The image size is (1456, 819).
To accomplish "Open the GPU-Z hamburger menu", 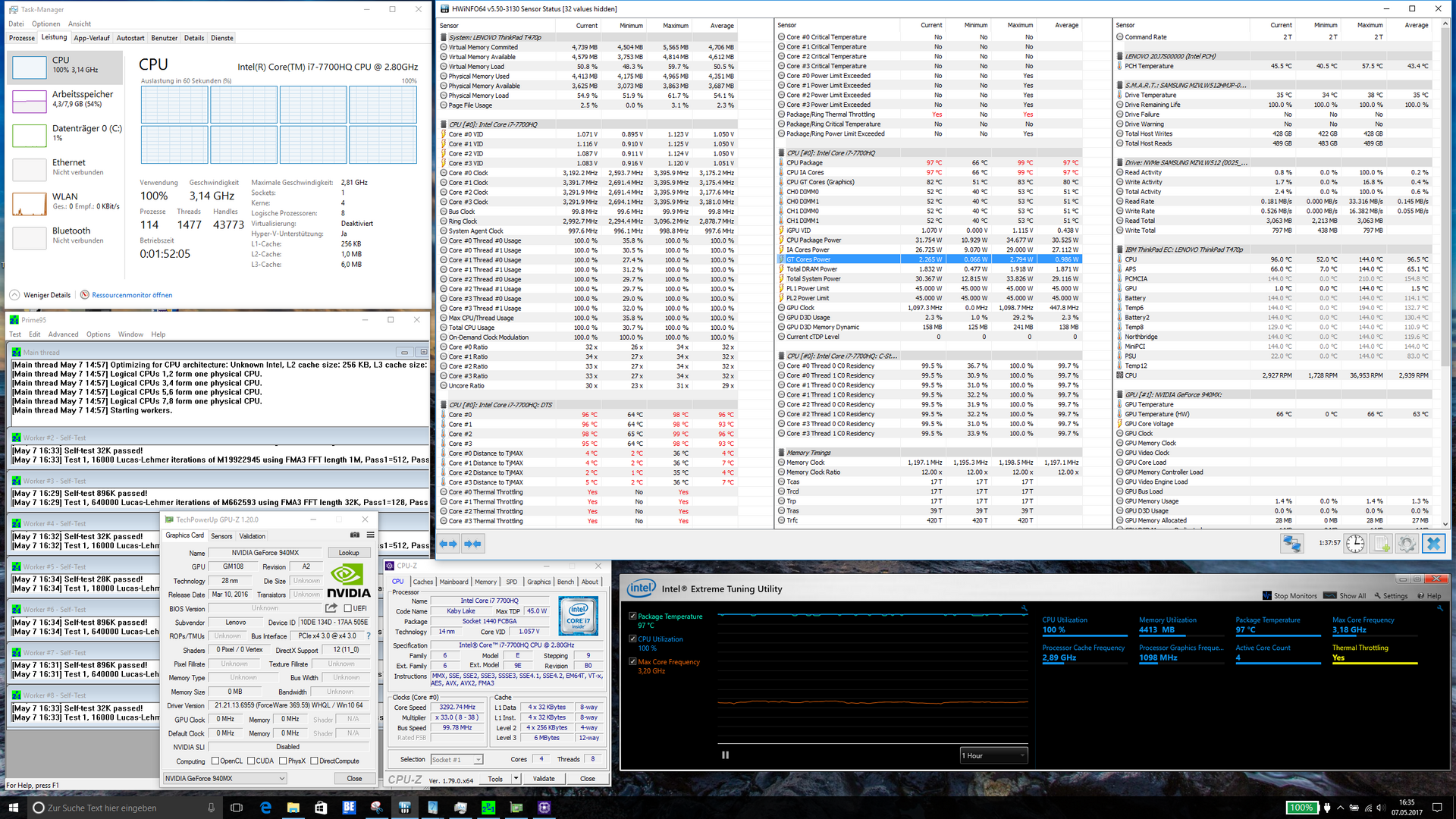I will [370, 535].
